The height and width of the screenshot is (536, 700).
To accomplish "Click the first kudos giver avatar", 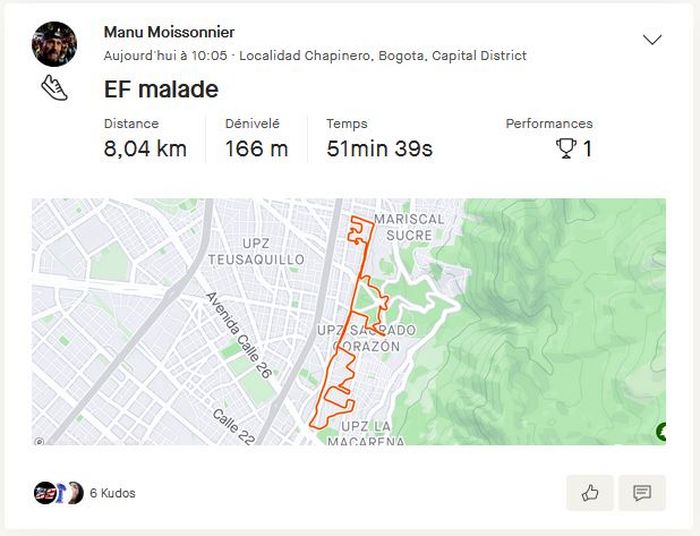I will pos(44,493).
